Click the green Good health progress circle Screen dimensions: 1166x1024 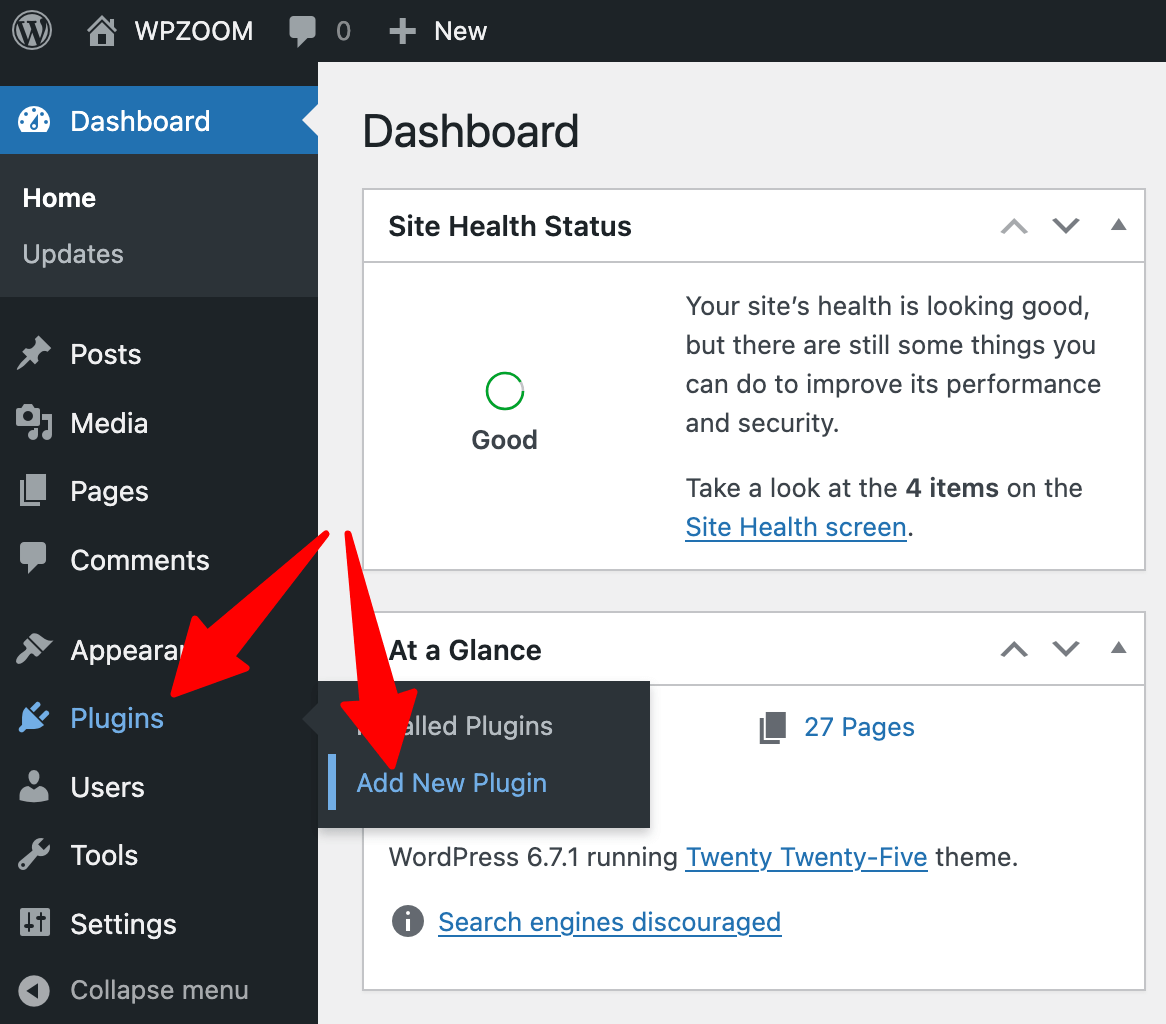click(504, 391)
